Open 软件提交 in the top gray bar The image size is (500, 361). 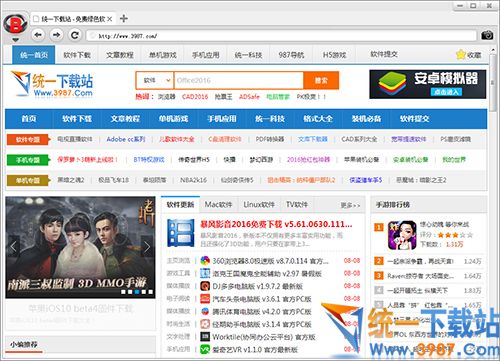pyautogui.click(x=384, y=54)
